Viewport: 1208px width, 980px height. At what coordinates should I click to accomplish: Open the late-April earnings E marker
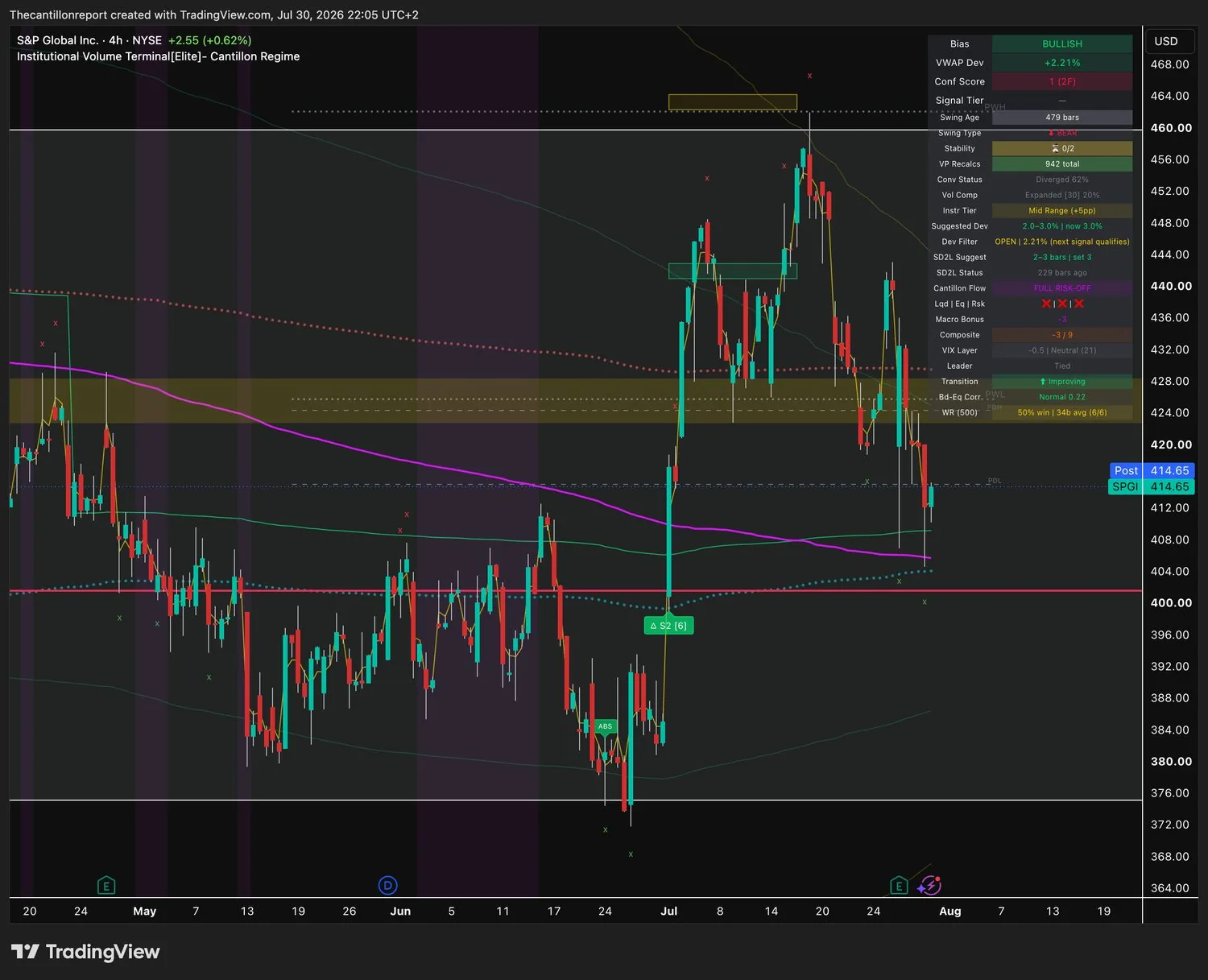point(105,886)
